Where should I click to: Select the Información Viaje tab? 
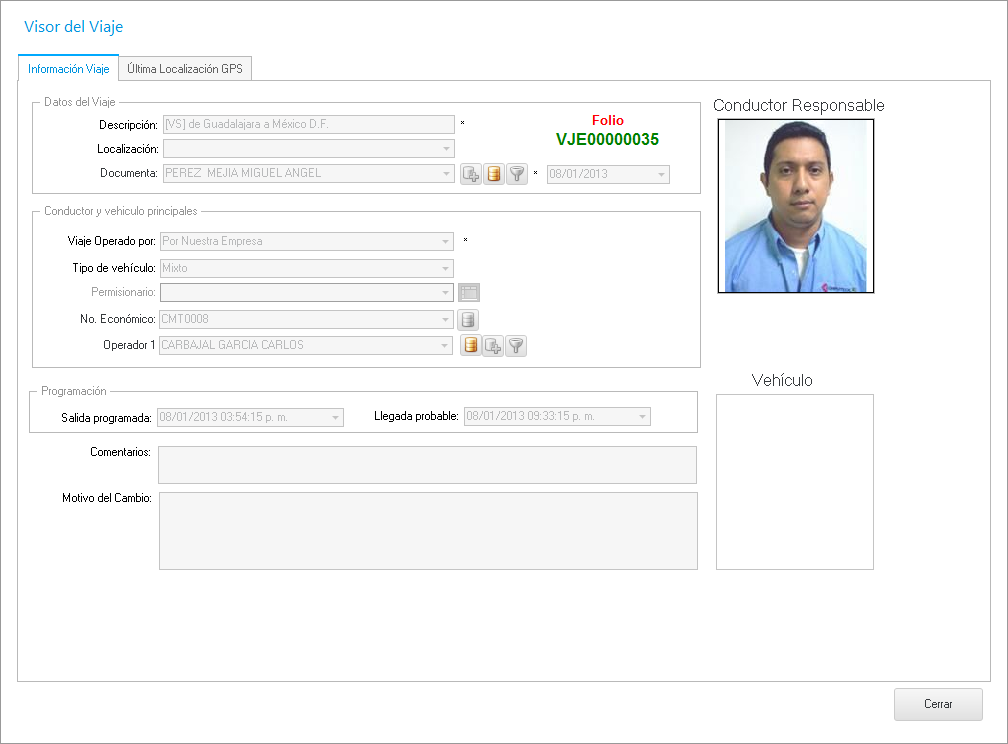point(69,69)
